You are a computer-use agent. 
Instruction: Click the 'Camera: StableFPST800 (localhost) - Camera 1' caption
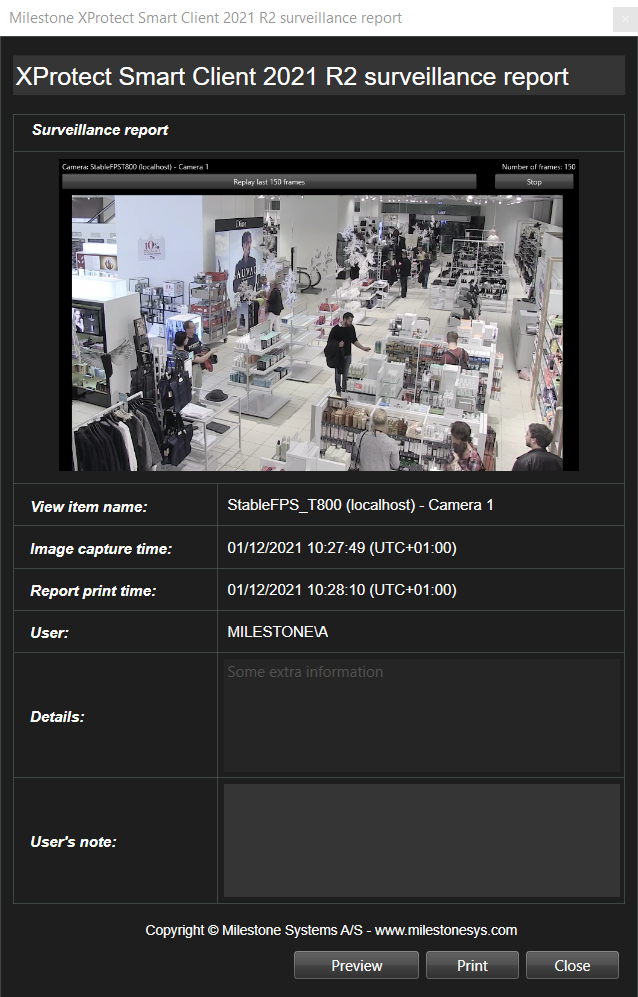(135, 167)
